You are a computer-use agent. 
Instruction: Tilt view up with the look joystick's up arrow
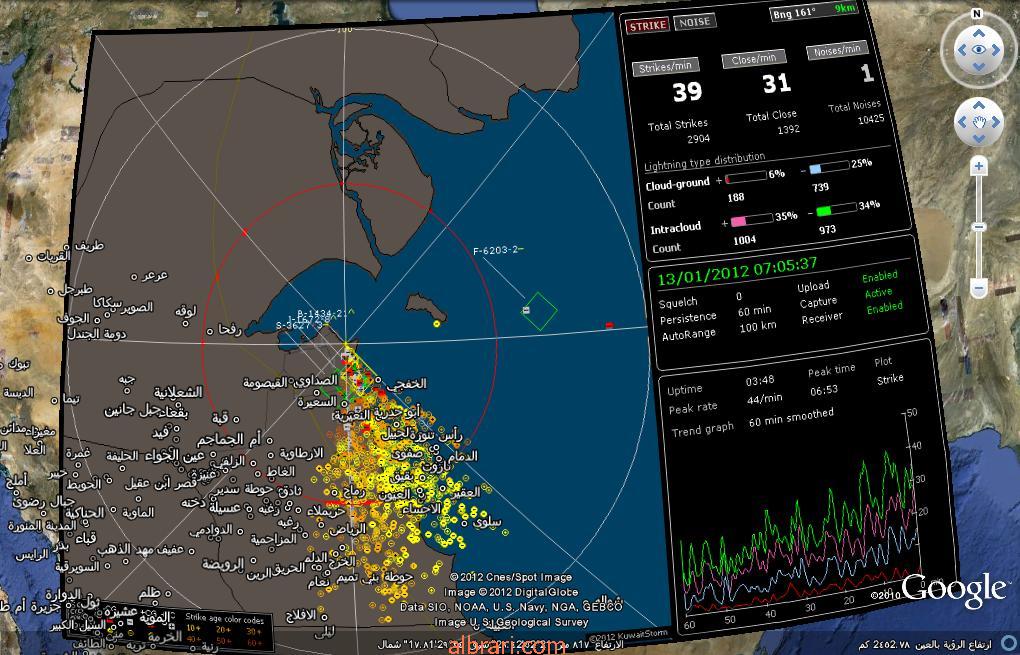tap(979, 33)
